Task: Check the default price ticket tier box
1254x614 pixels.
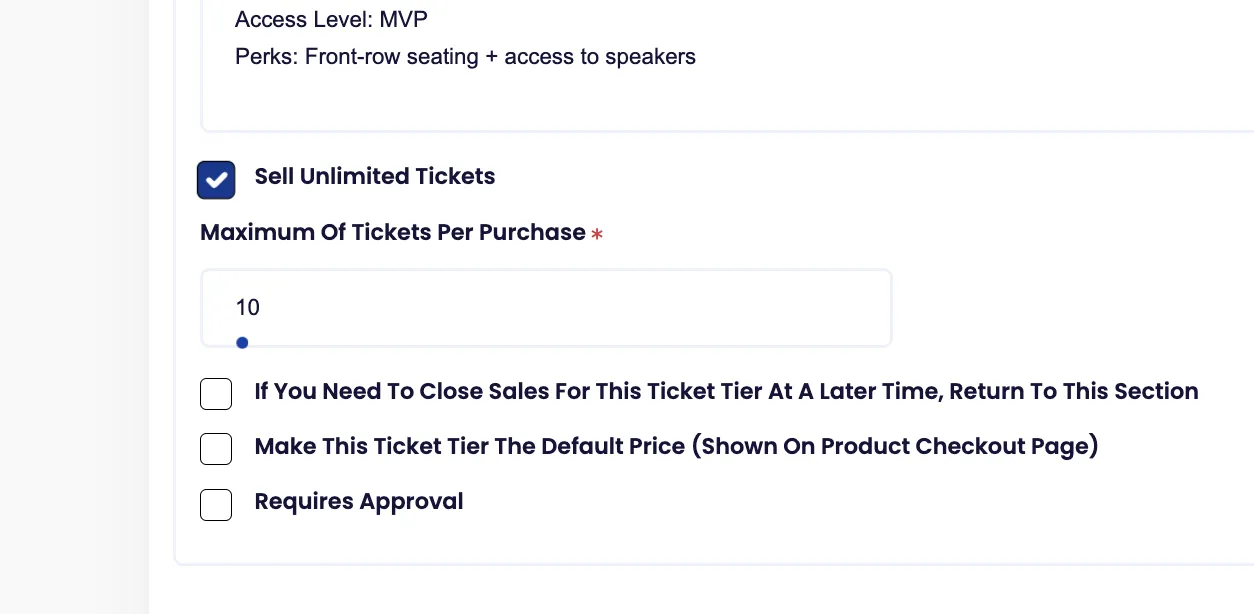Action: (216, 449)
